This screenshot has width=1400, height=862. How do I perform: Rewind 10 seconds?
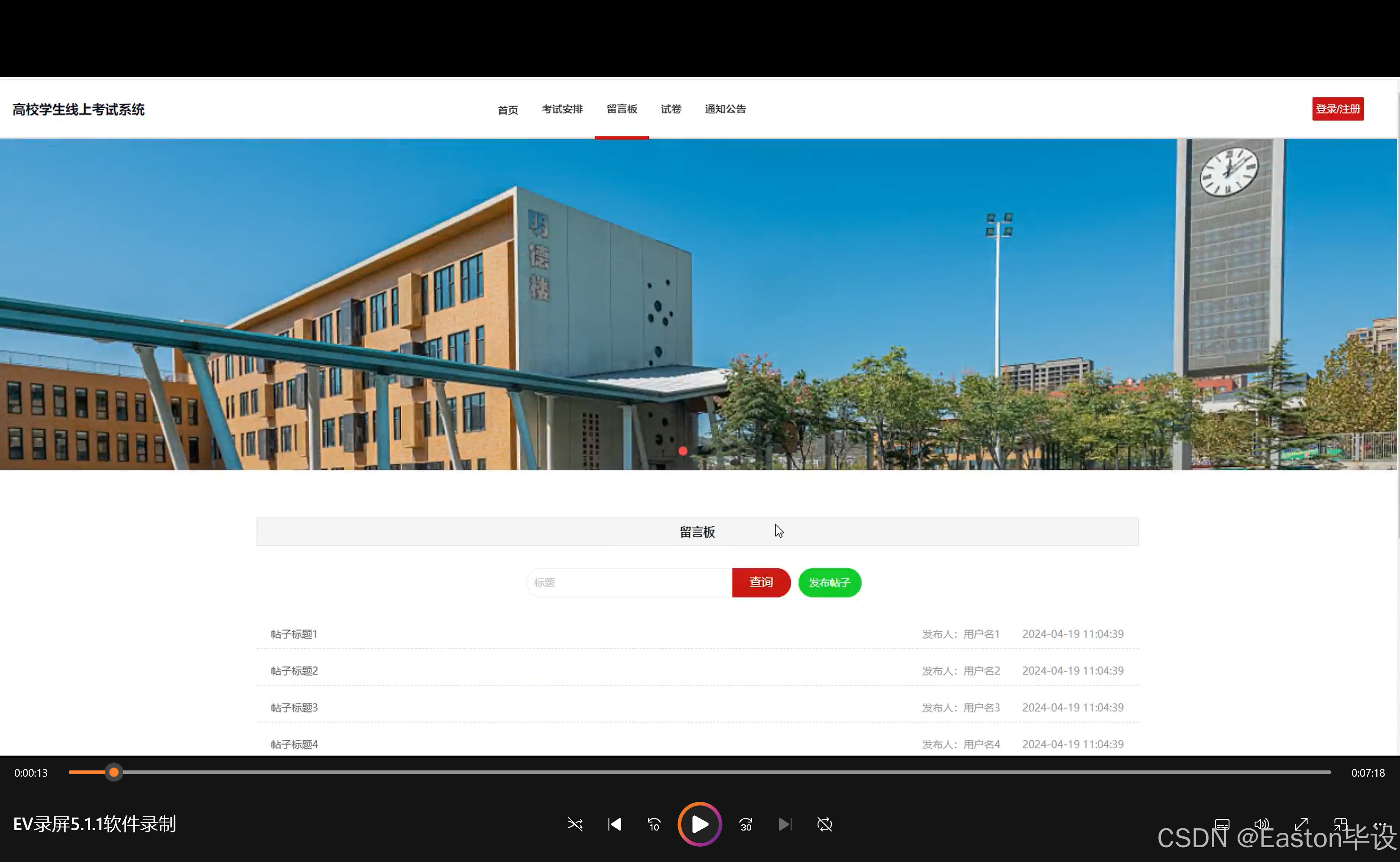coord(654,824)
